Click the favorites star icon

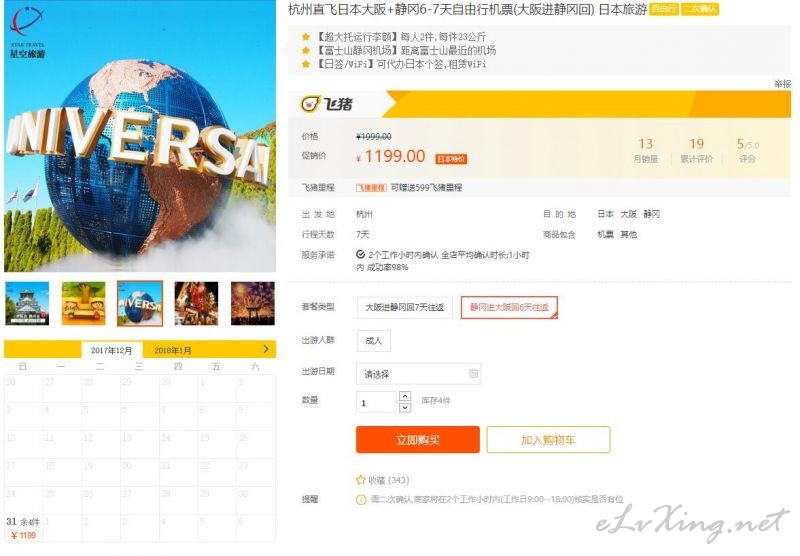tap(361, 480)
